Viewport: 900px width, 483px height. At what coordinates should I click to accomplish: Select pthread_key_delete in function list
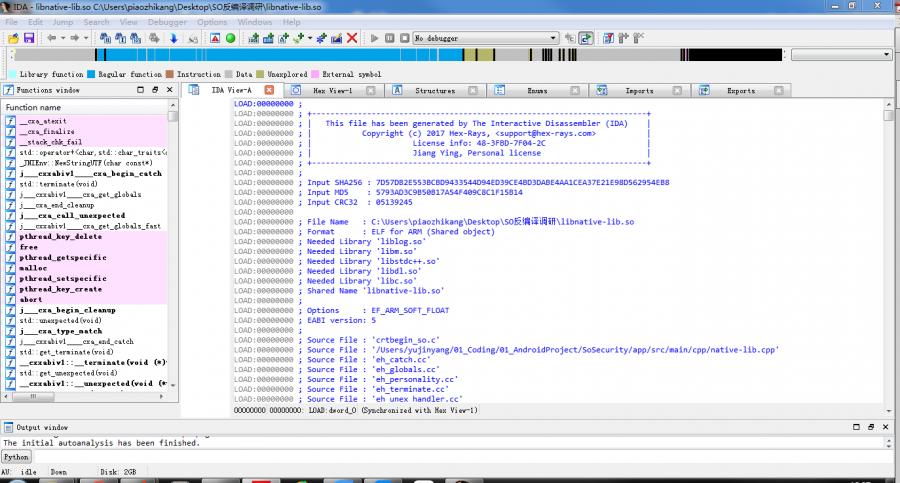[61, 237]
